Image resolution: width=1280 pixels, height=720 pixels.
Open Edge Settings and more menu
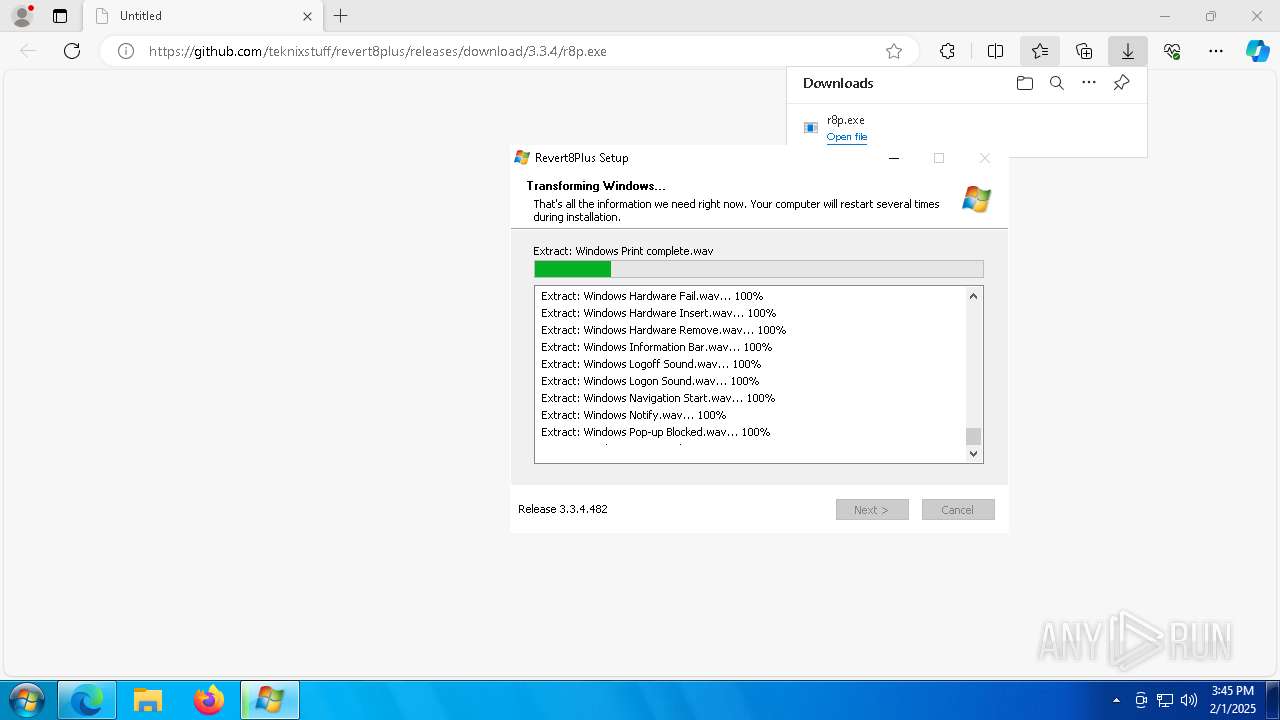(1216, 51)
